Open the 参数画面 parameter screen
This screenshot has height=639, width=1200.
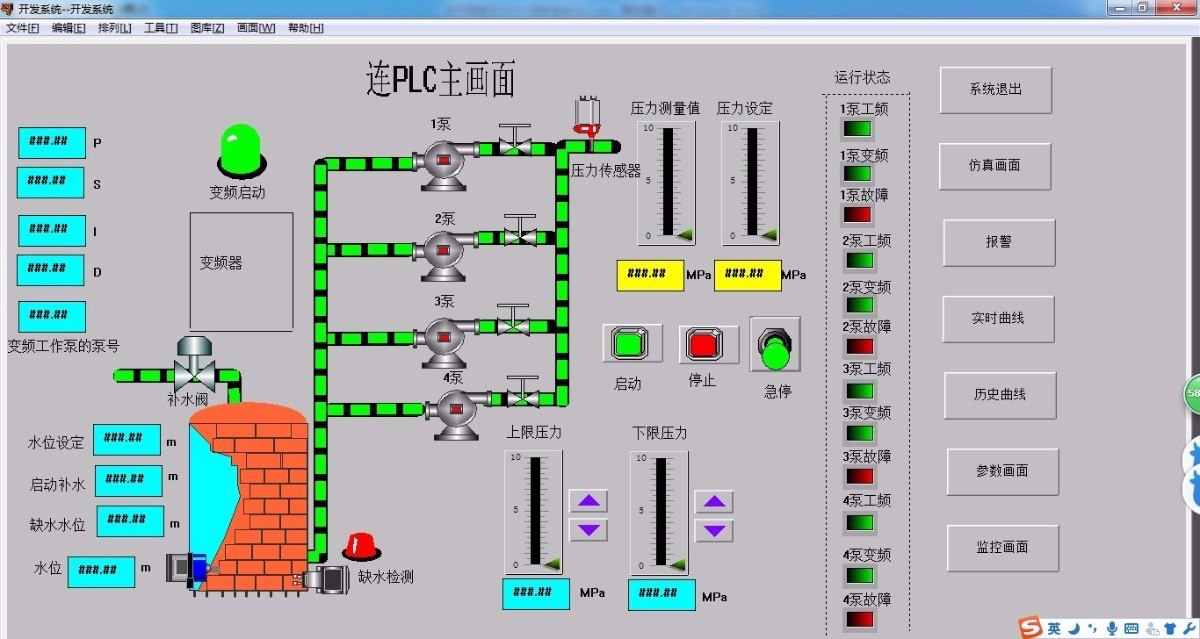coord(1002,472)
